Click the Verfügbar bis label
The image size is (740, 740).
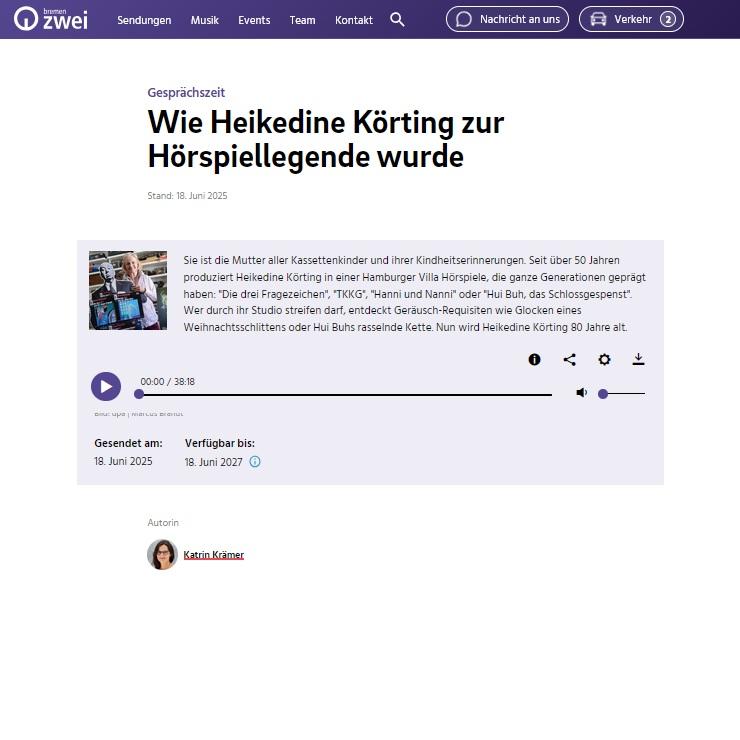pyautogui.click(x=219, y=444)
